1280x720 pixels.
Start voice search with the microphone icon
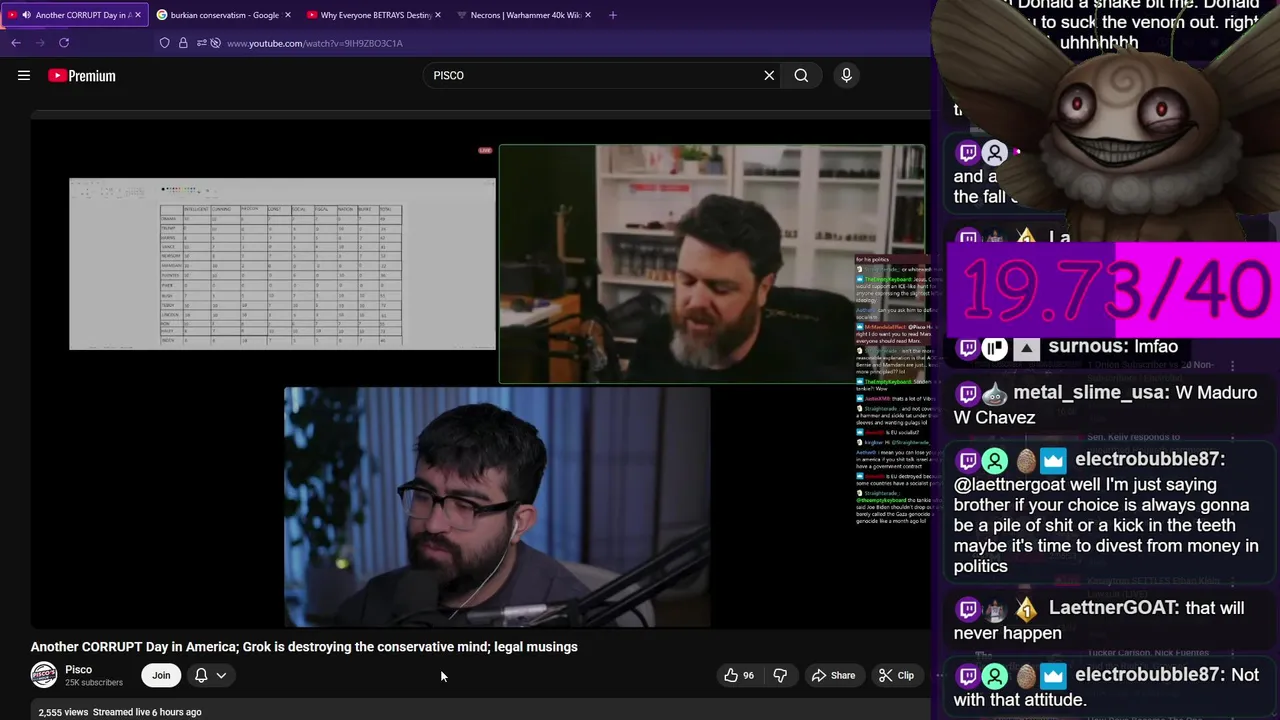click(x=846, y=75)
